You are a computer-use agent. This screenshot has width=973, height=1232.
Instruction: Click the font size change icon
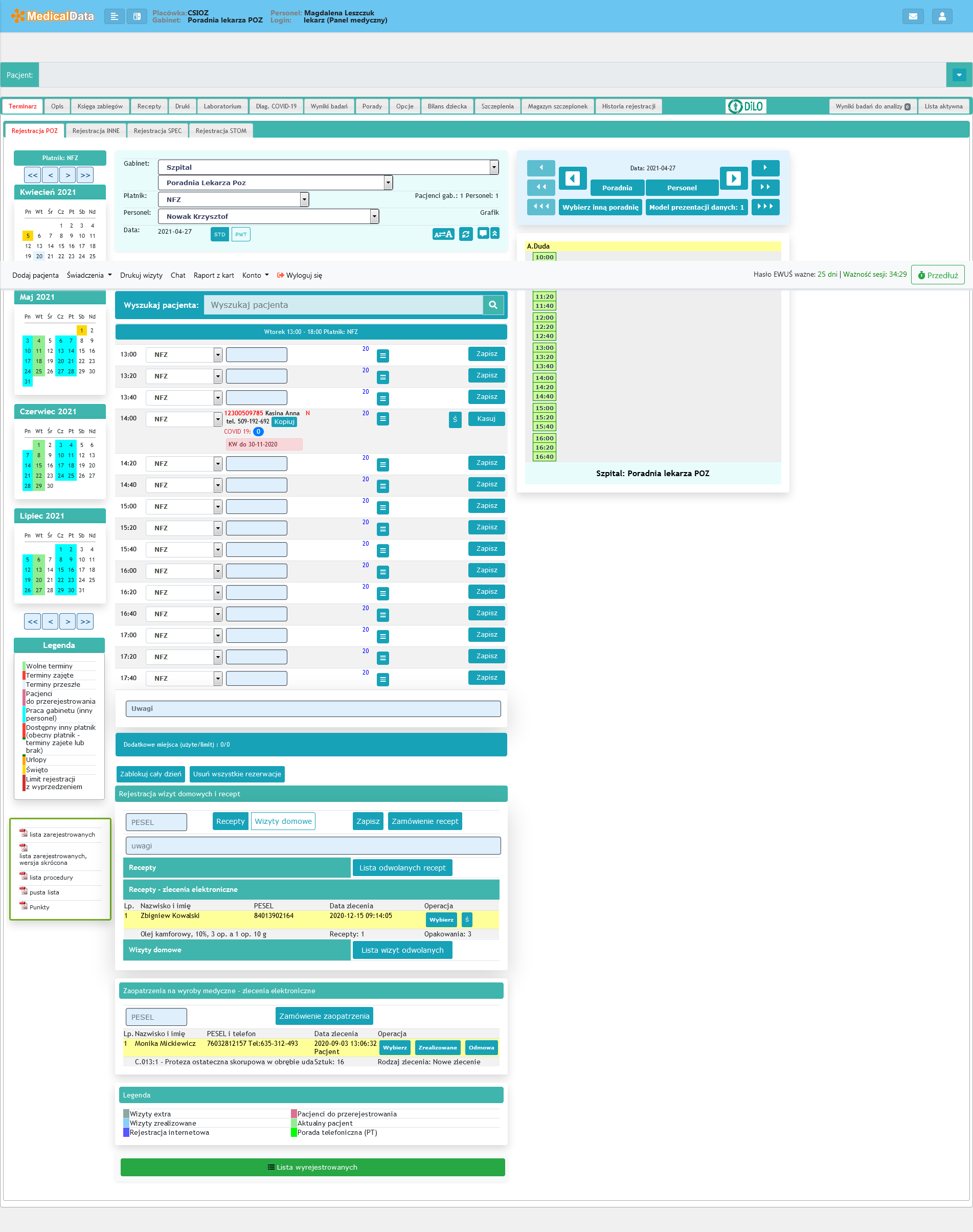click(443, 234)
